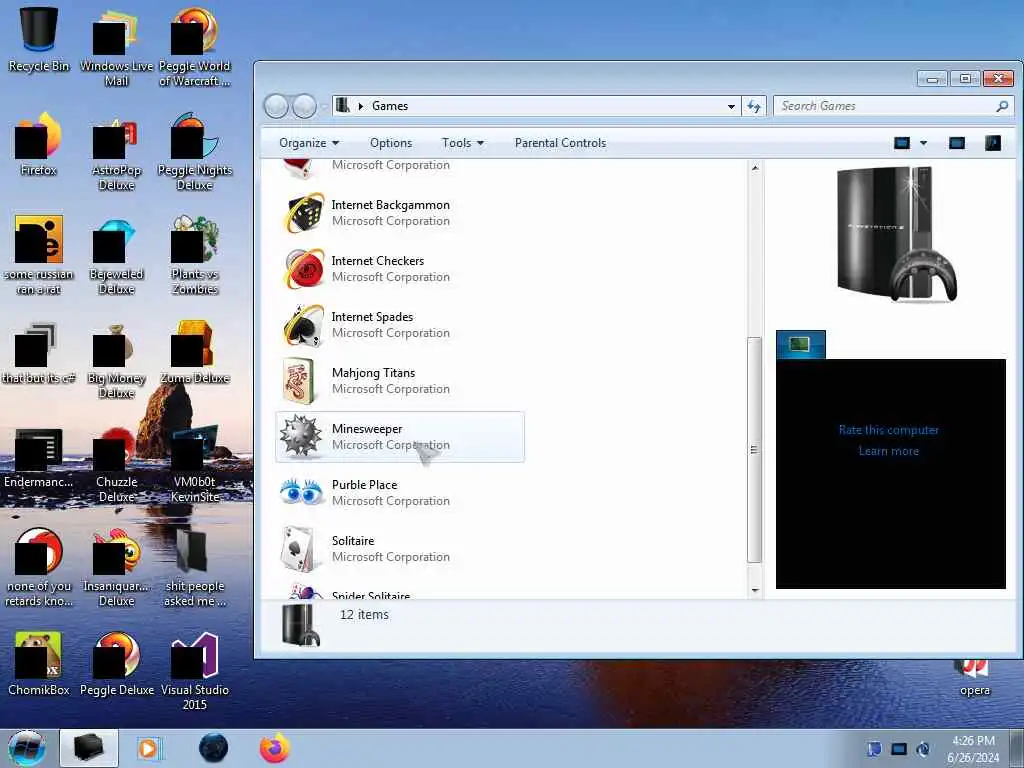1024x768 pixels.
Task: Toggle the preview pane button
Action: (x=957, y=143)
